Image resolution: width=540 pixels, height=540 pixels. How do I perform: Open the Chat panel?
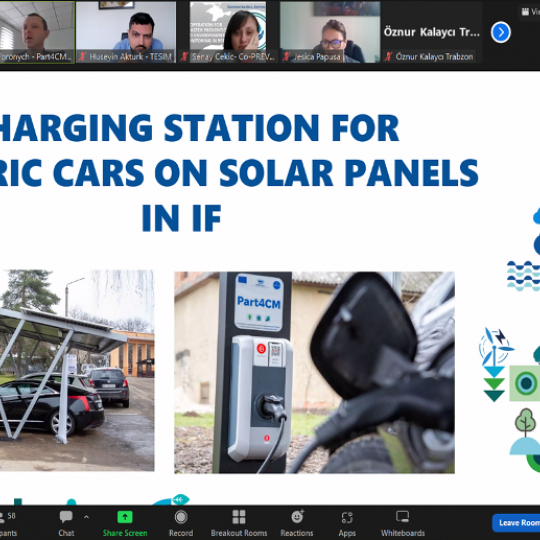point(66,523)
